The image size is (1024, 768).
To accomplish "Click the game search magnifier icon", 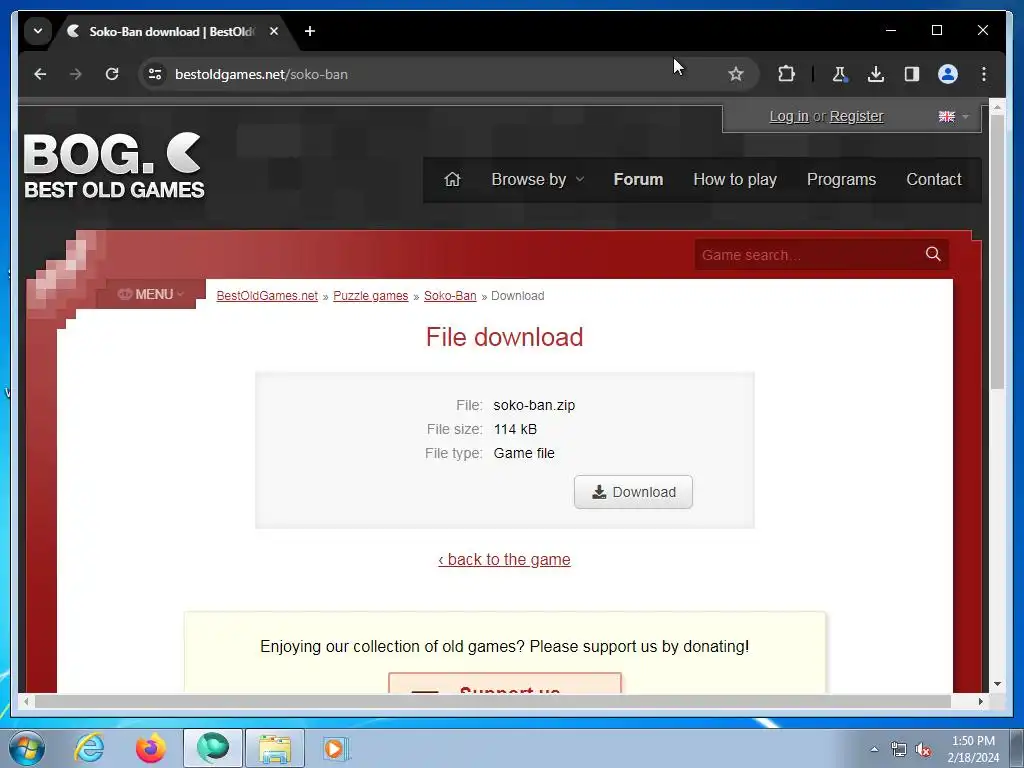I will coord(933,254).
